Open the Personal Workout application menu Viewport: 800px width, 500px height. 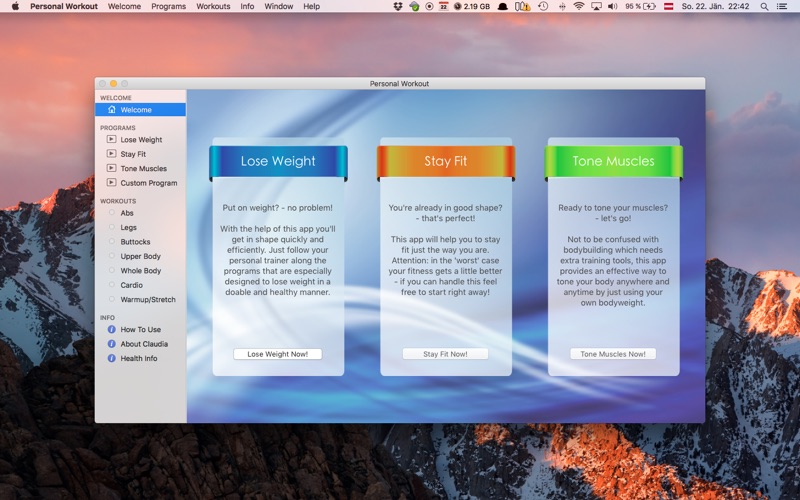tap(64, 7)
